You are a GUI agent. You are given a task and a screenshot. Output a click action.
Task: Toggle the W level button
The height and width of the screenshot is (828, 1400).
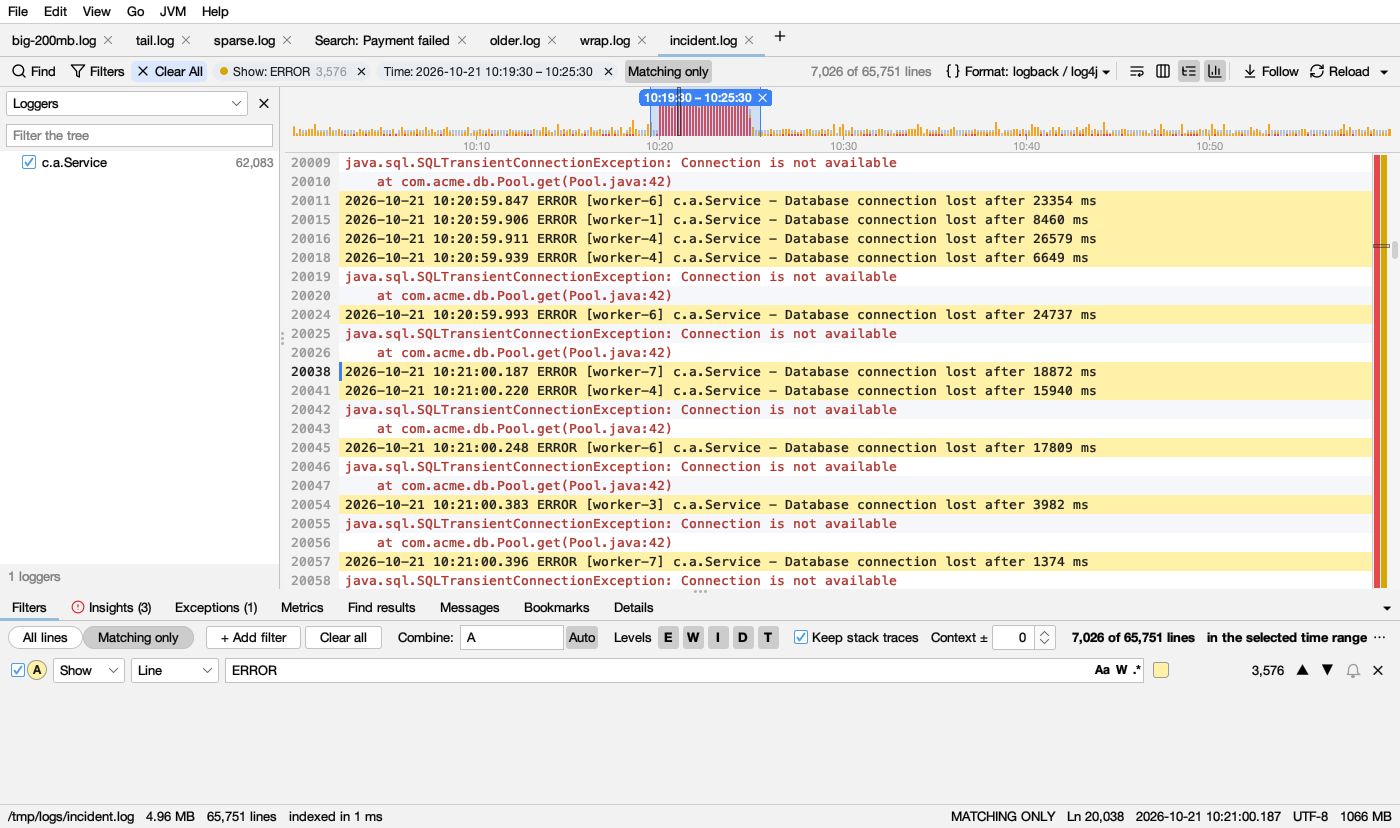(693, 637)
